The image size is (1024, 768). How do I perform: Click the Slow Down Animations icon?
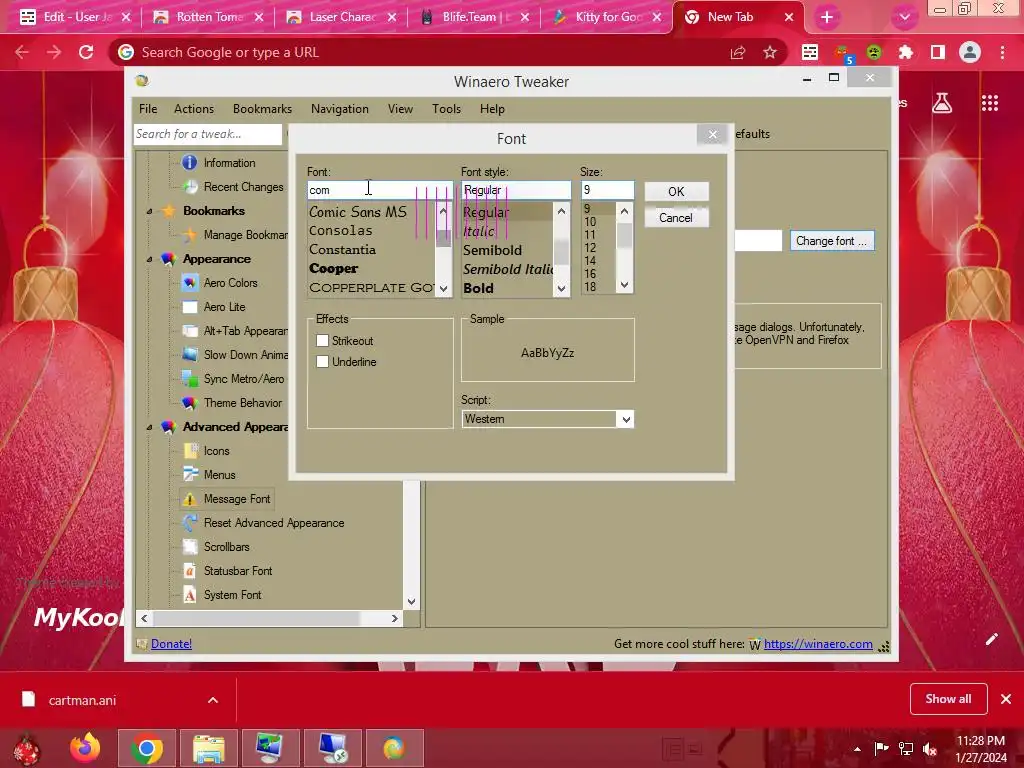[x=189, y=355]
